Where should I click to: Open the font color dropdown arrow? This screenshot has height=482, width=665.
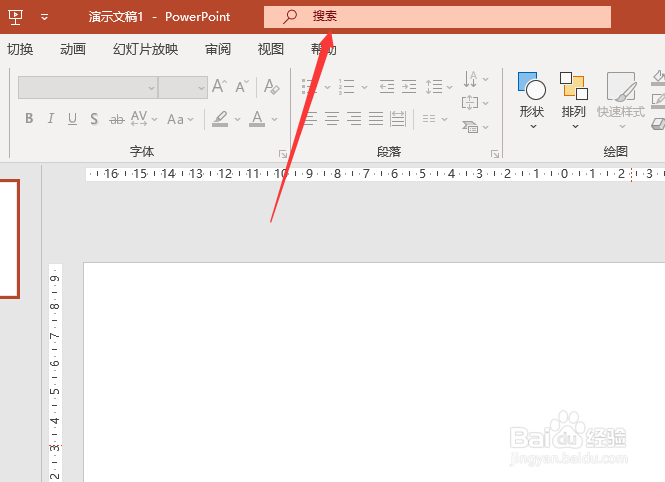tap(275, 120)
